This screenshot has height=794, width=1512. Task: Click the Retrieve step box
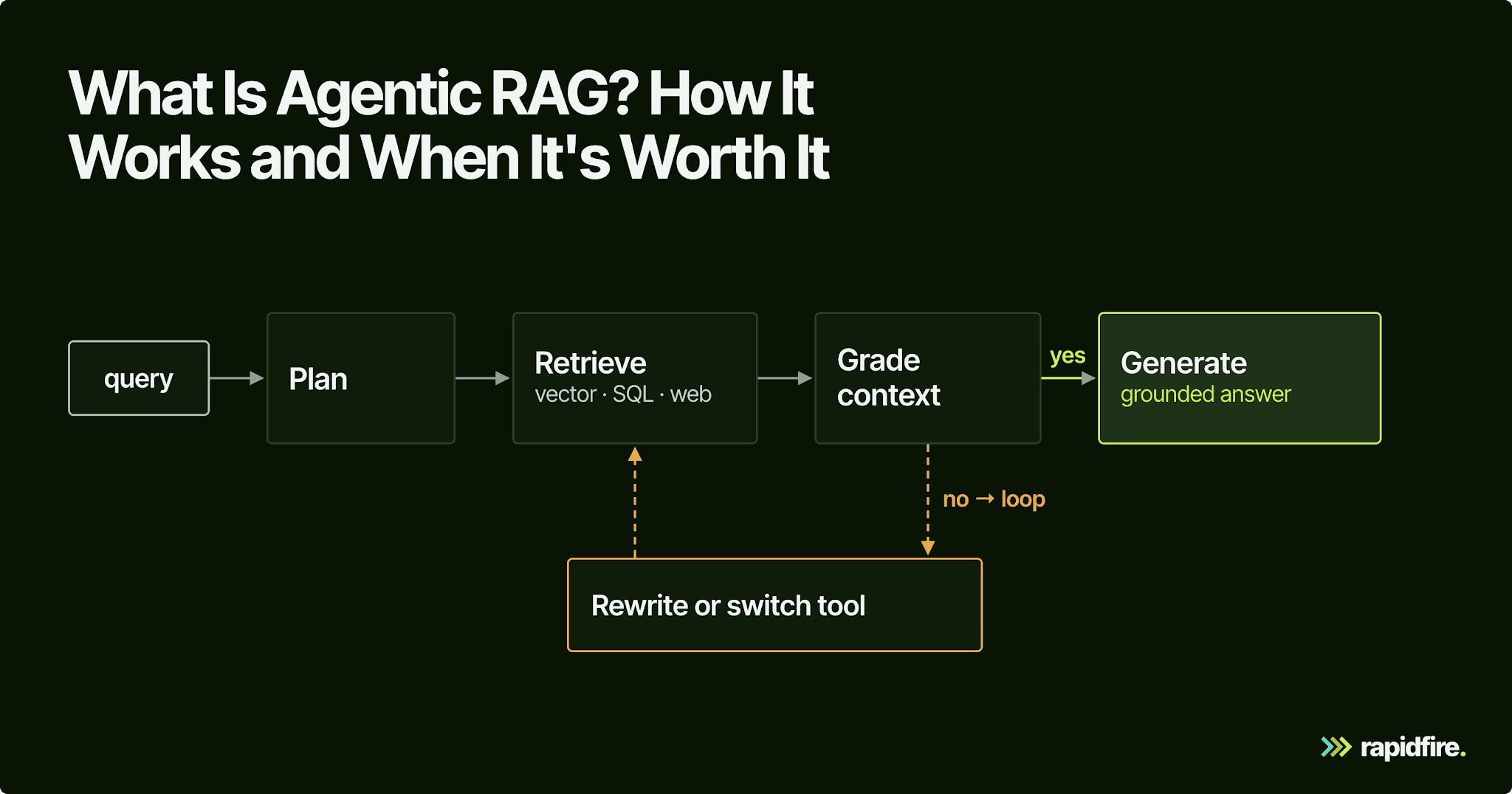coord(635,378)
